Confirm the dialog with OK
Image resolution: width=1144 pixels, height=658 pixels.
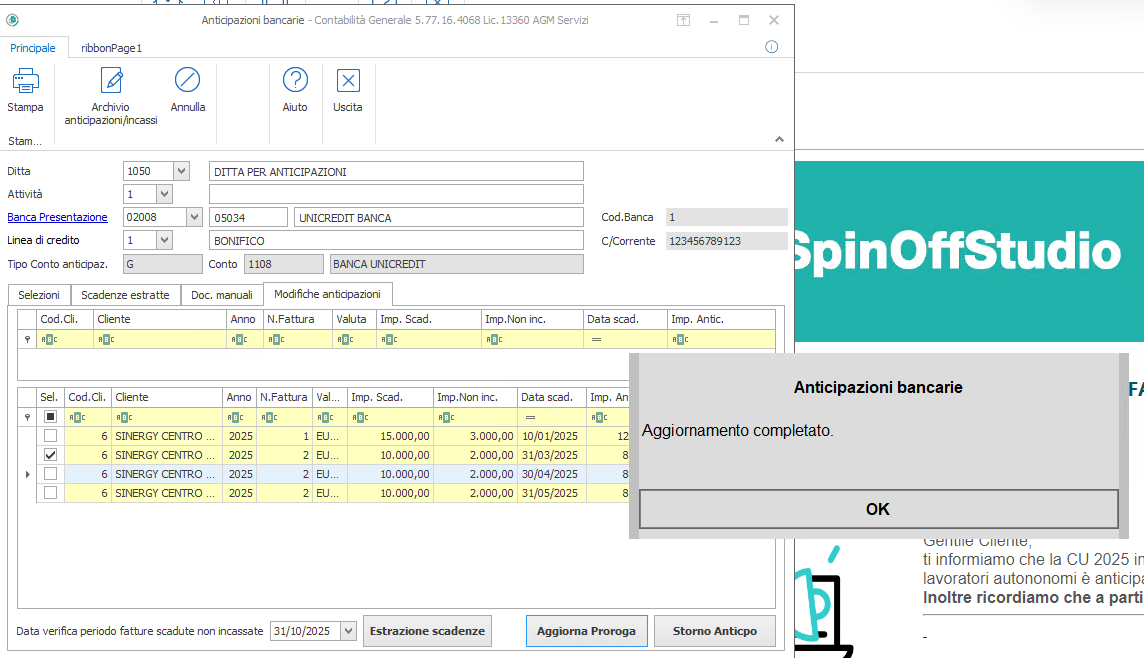click(x=878, y=509)
